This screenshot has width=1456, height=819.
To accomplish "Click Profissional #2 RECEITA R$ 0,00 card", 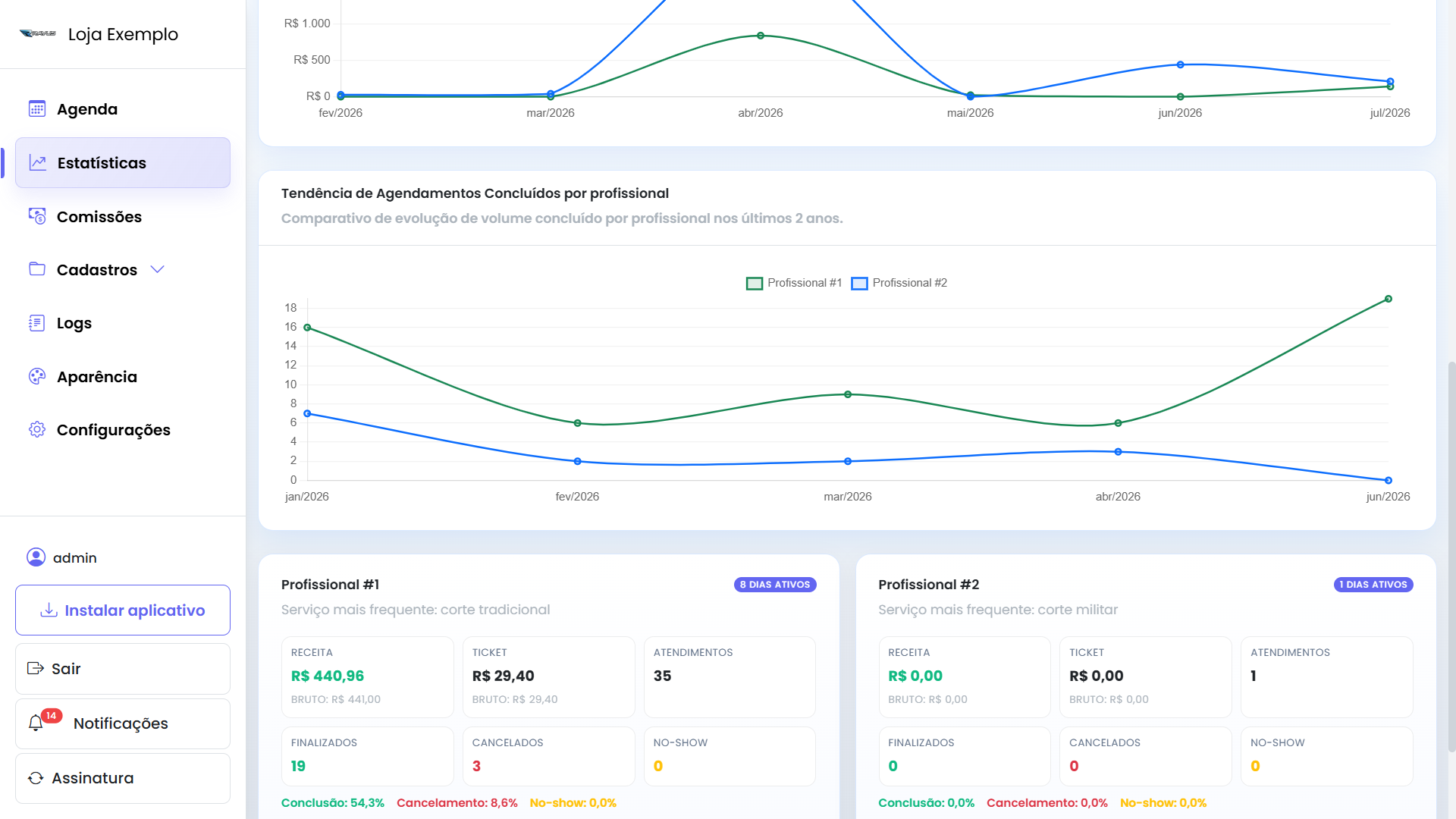I will (x=965, y=676).
